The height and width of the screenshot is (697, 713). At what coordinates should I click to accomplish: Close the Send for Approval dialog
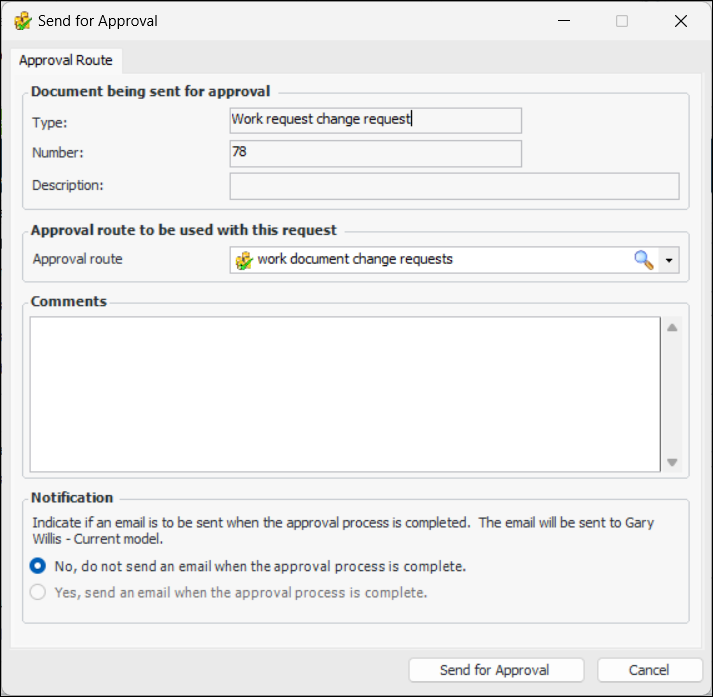[x=681, y=21]
